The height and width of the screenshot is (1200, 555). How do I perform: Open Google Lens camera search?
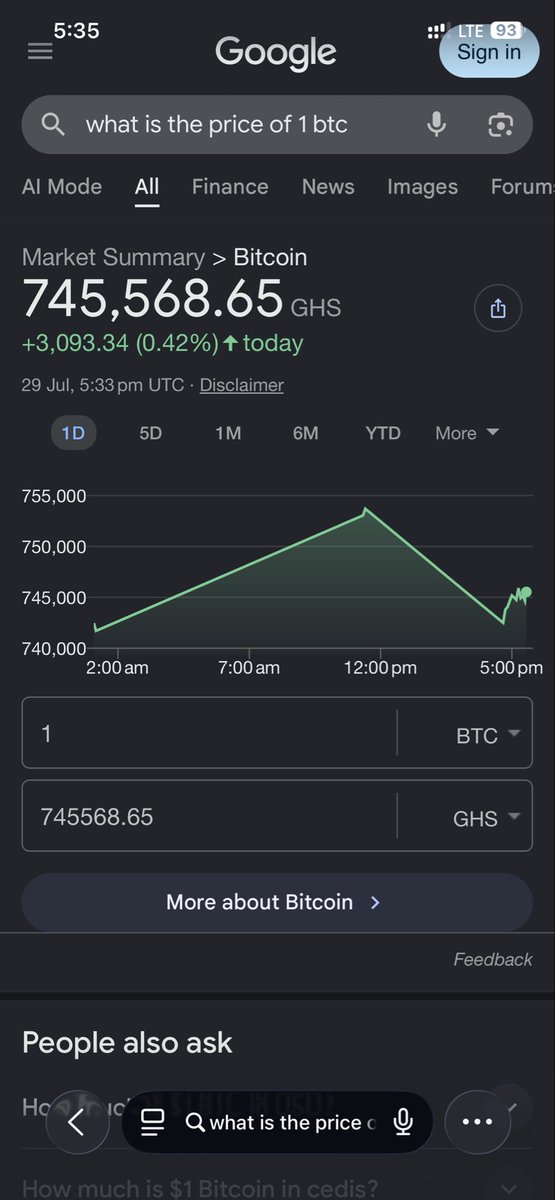click(x=500, y=125)
